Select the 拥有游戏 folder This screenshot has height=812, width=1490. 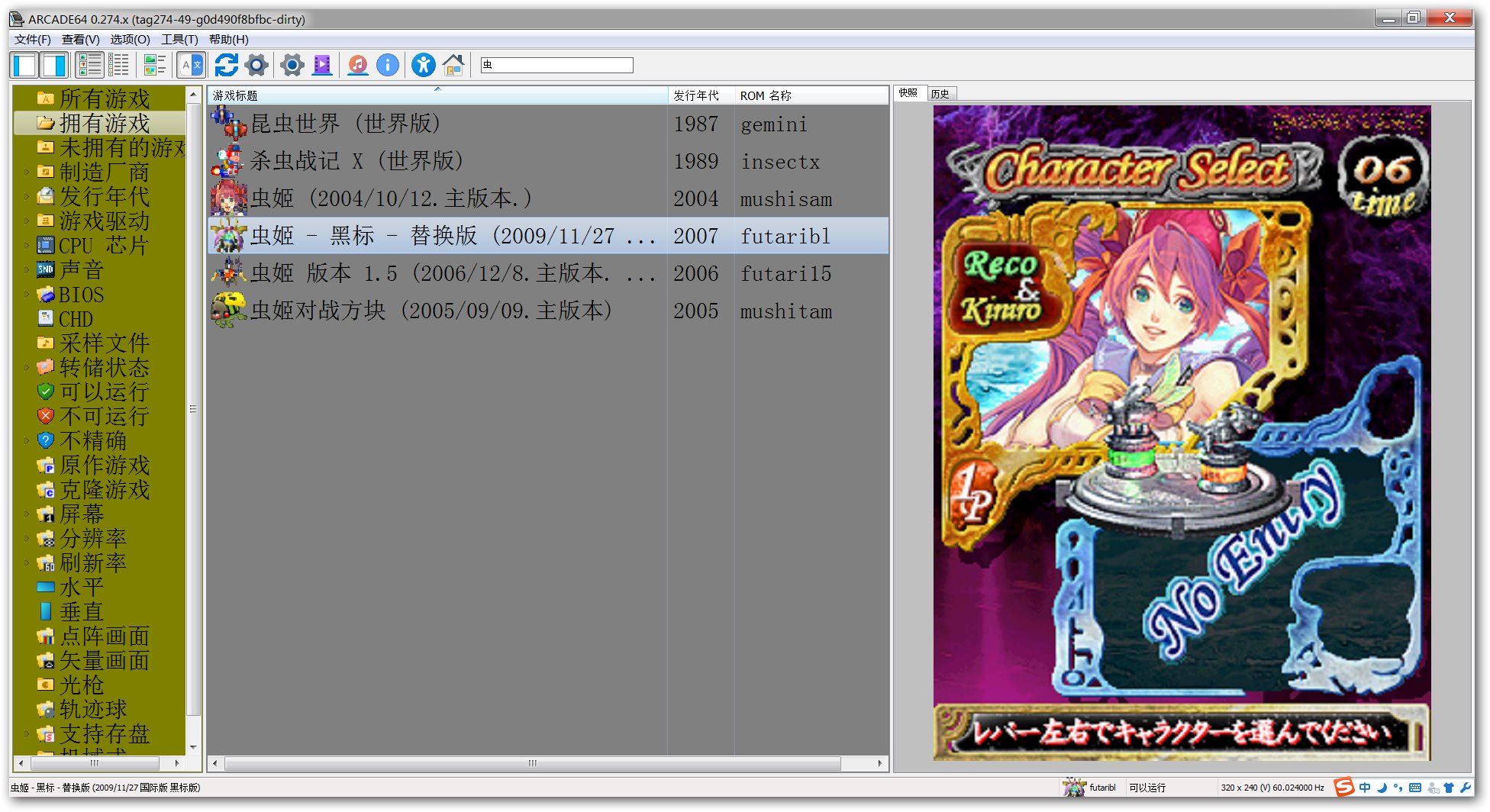(x=105, y=123)
